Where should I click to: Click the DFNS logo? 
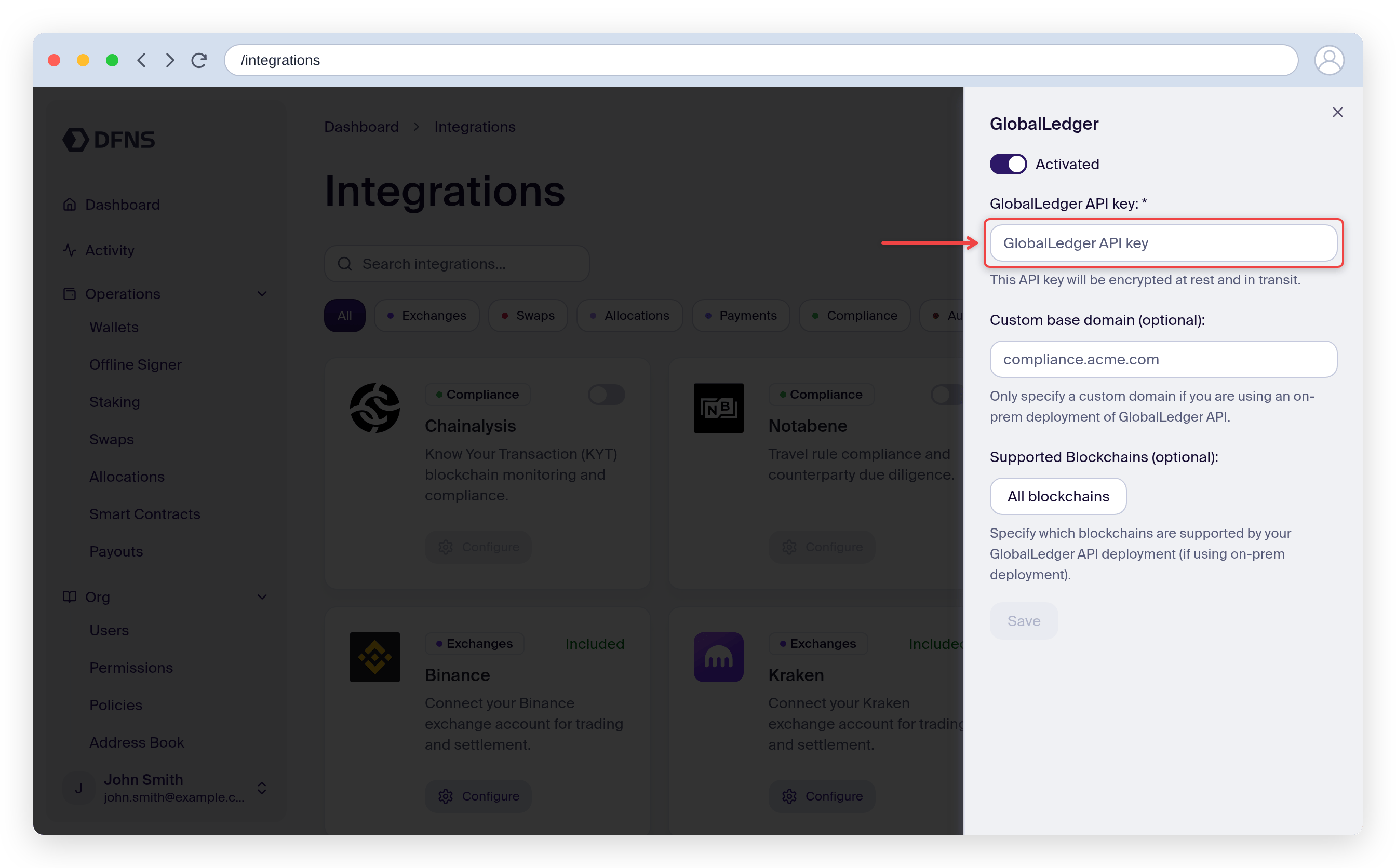click(x=109, y=140)
